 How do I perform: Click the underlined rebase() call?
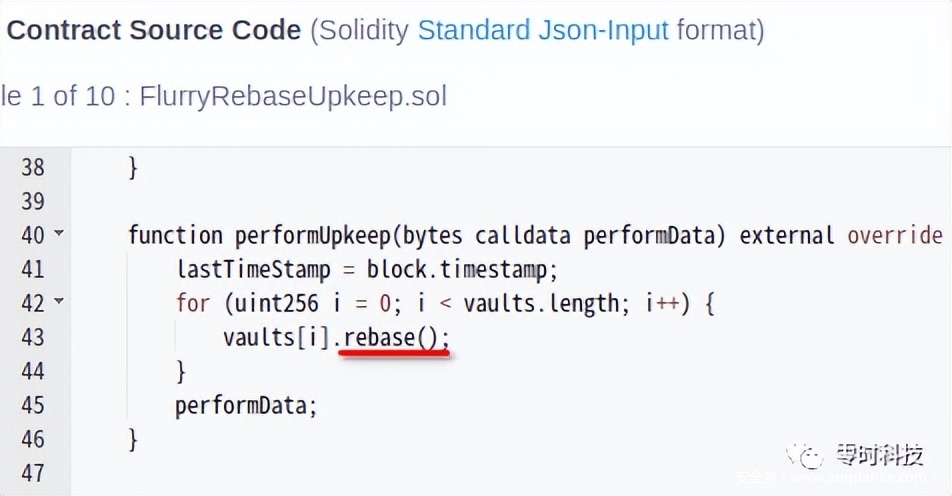pyautogui.click(x=395, y=337)
